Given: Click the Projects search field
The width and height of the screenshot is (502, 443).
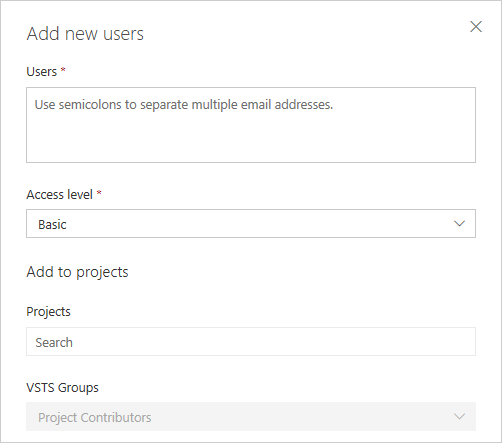Looking at the screenshot, I should point(251,342).
